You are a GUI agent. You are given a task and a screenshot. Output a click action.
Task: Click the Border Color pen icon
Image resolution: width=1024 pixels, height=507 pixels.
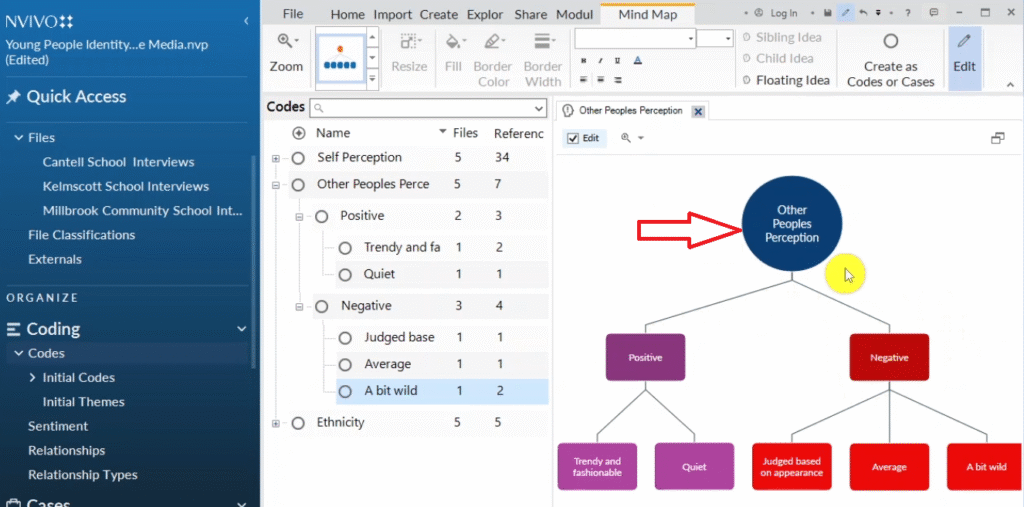tap(492, 43)
